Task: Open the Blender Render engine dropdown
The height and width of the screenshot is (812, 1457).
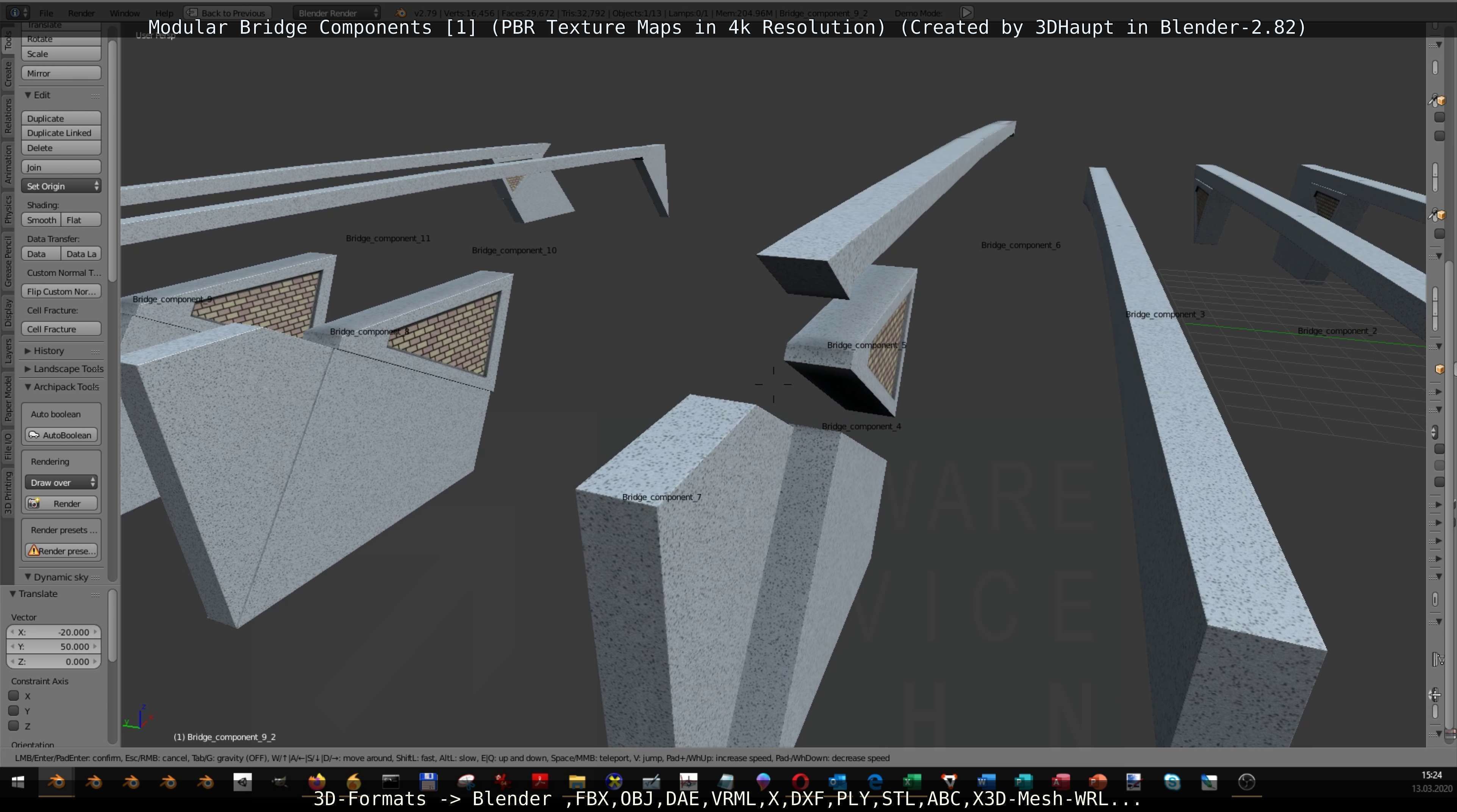Action: 336,12
